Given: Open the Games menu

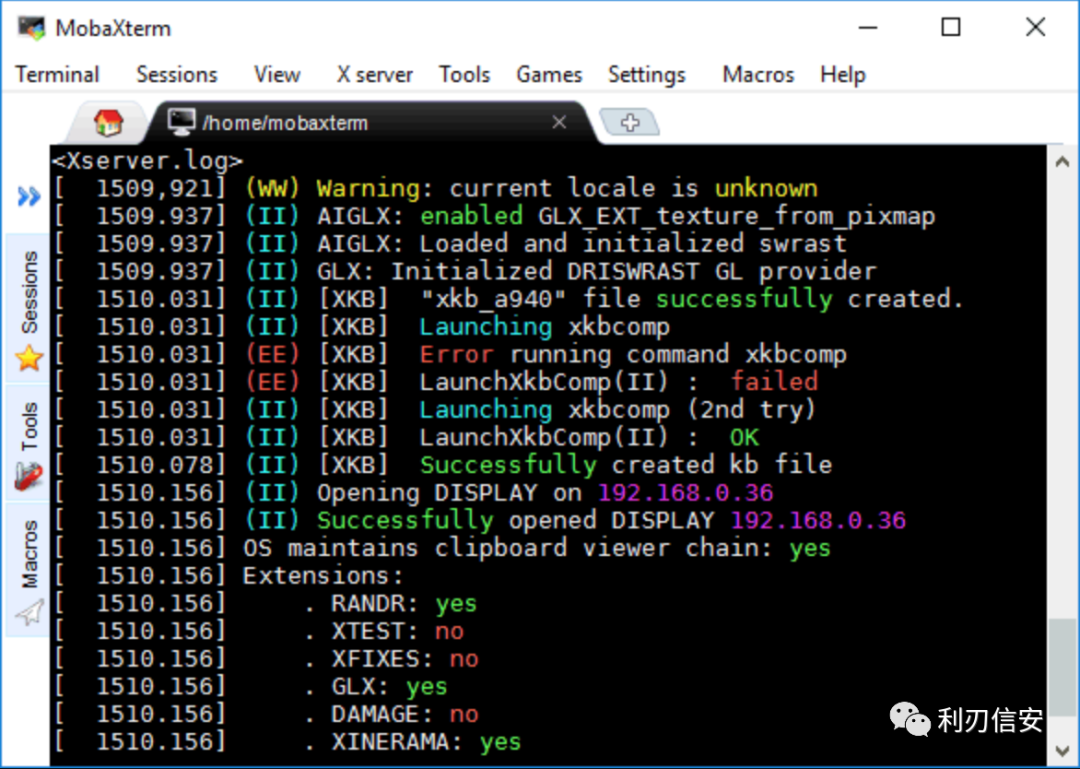Looking at the screenshot, I should [549, 74].
